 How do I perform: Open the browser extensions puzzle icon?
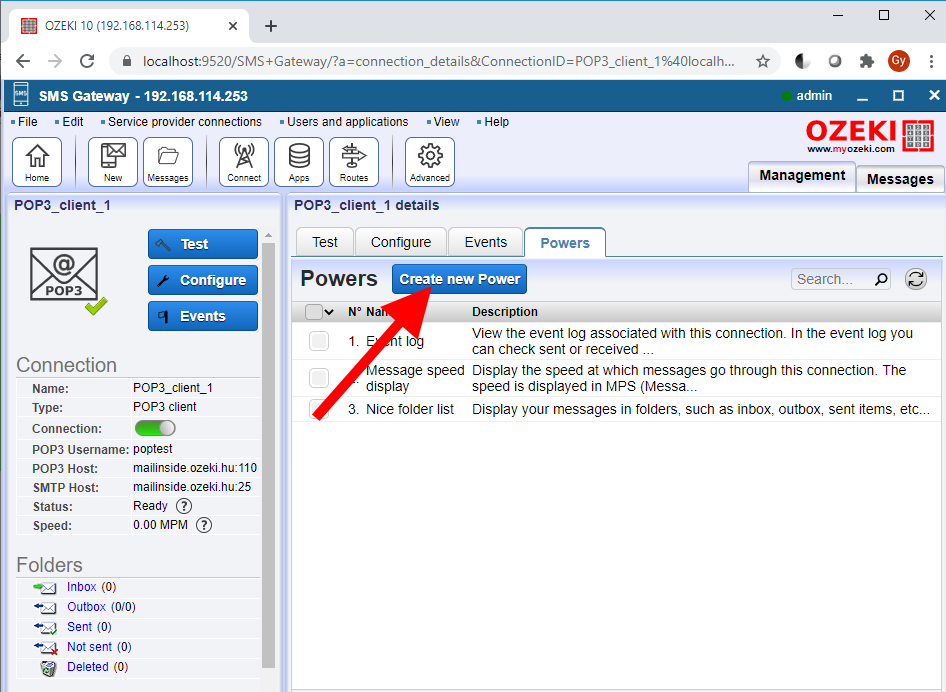coord(866,61)
